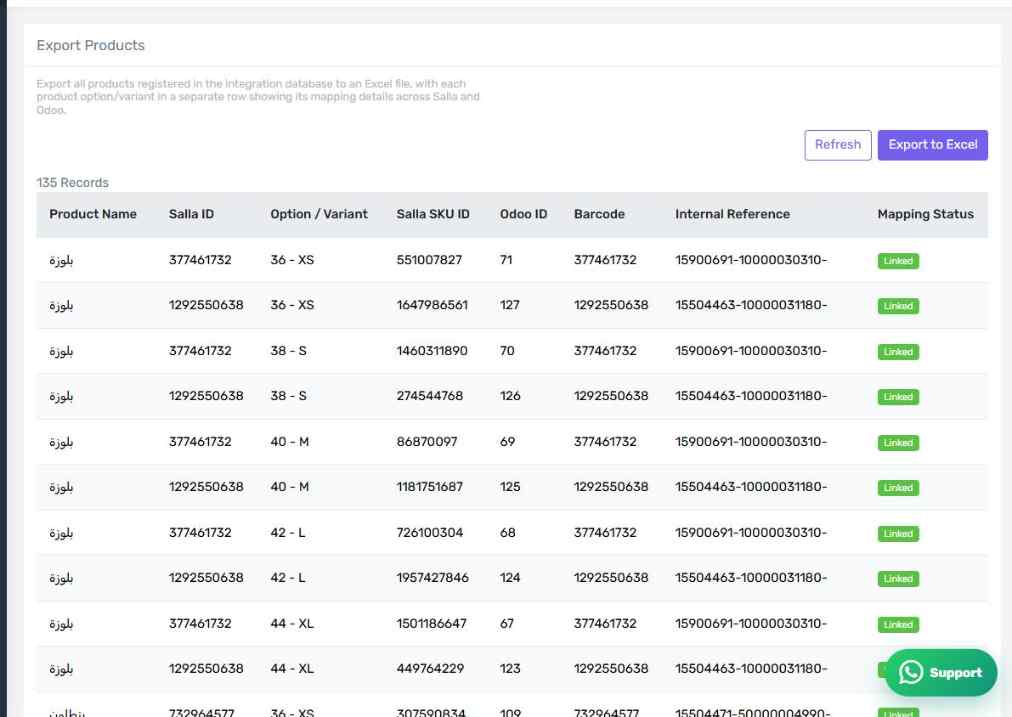Select Salla SKU ID 274544768
The image size is (1012, 717).
430,396
